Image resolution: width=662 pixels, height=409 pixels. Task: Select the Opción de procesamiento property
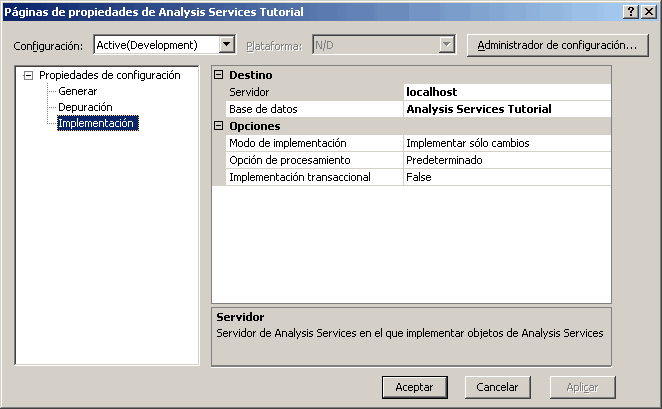(x=315, y=160)
